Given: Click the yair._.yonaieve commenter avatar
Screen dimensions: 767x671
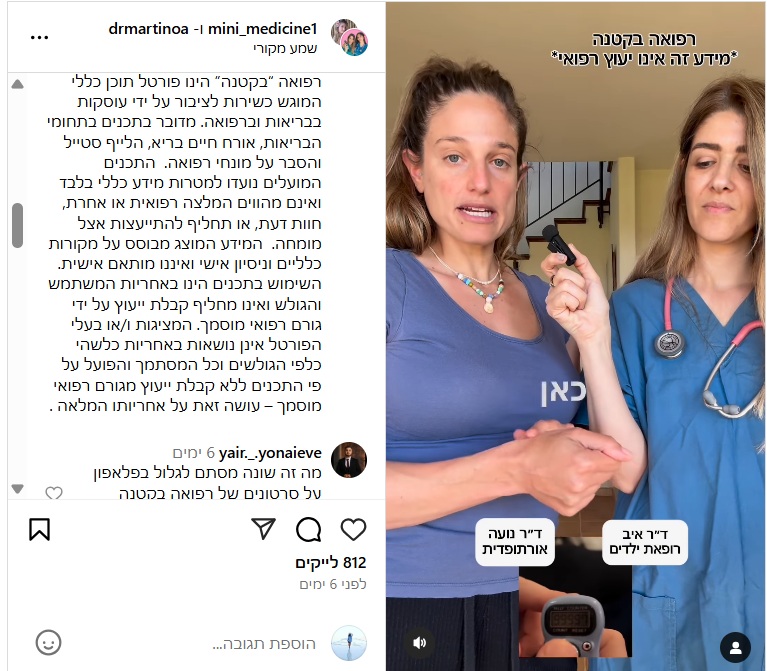Looking at the screenshot, I should coord(349,460).
